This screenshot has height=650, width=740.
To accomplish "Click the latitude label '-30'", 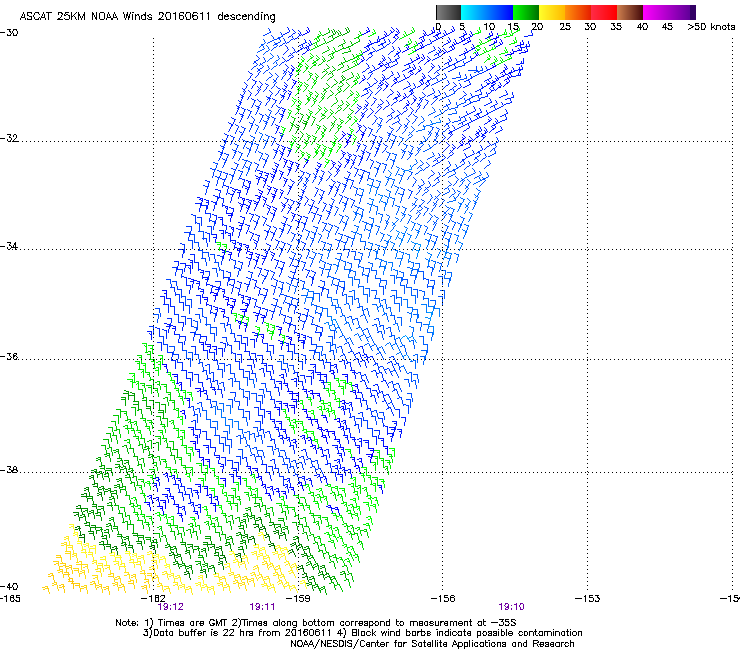I will click(9, 33).
